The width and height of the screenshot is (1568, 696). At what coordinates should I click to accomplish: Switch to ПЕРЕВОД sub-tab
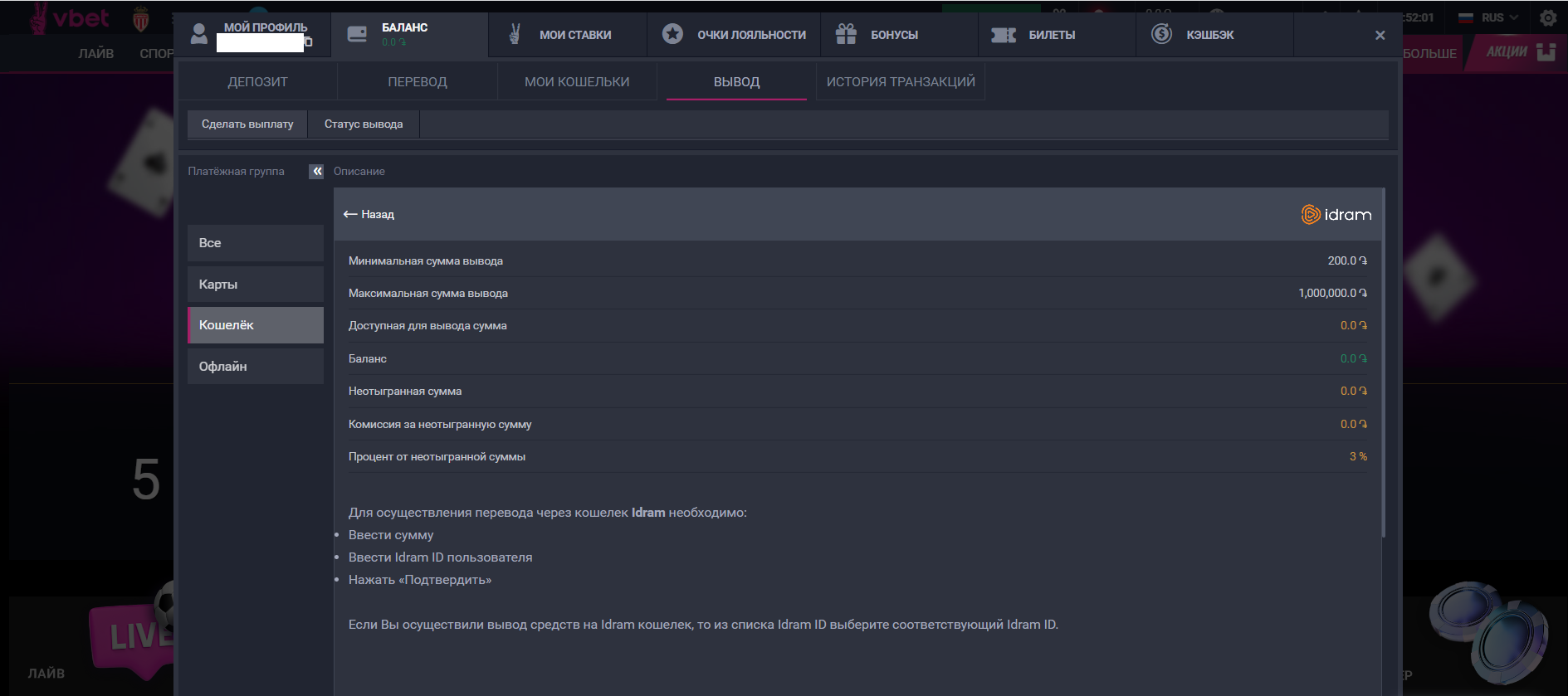click(418, 82)
